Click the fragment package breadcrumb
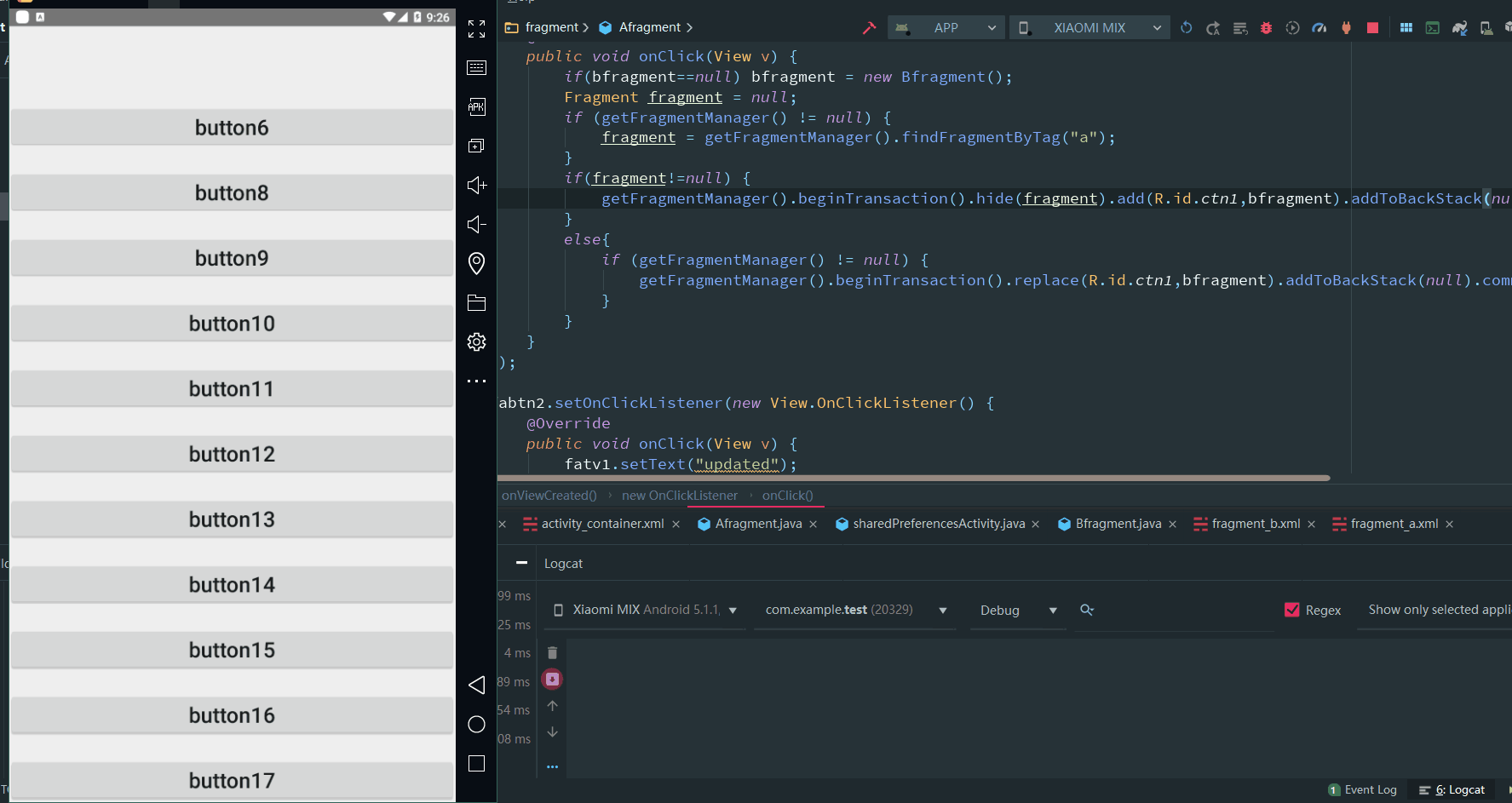 (x=551, y=28)
